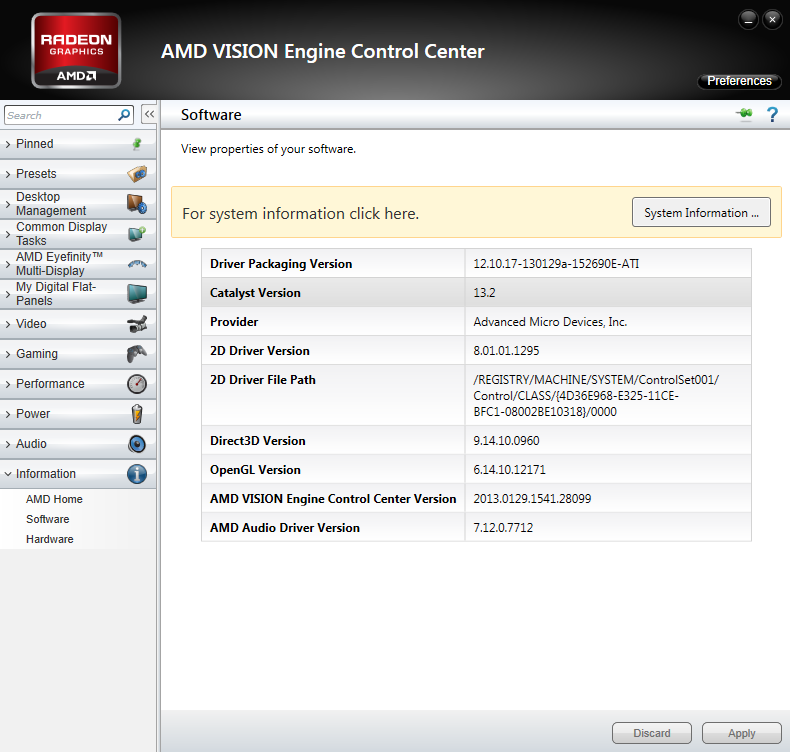Click the green pin icon beside Pinned
The width and height of the screenshot is (790, 752).
(137, 144)
